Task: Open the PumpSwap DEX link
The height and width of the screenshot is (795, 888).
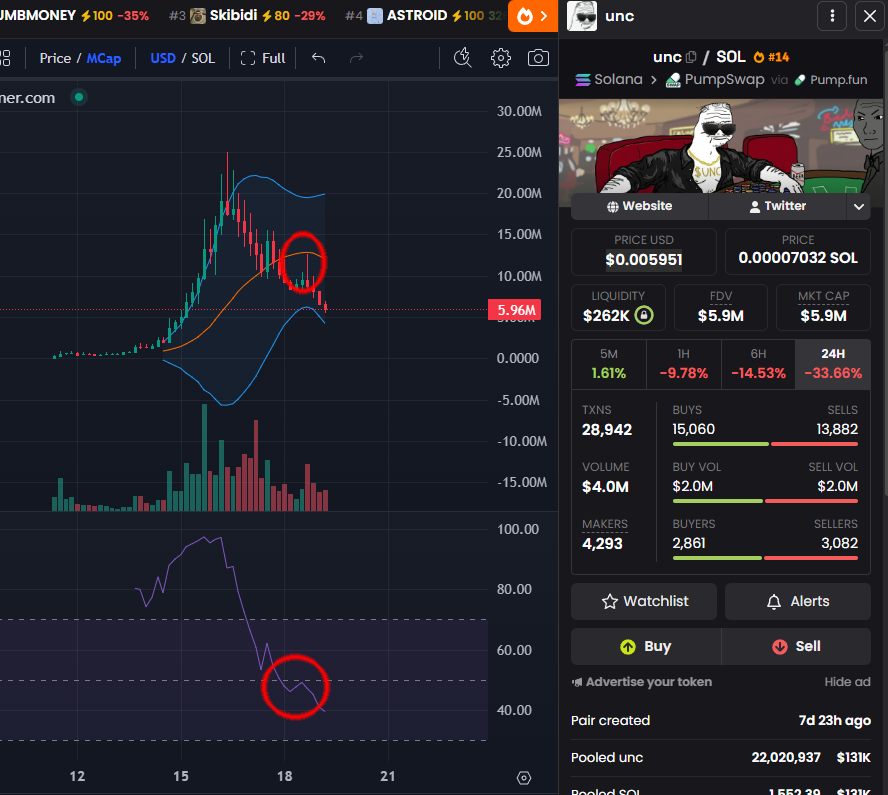Action: coord(715,79)
